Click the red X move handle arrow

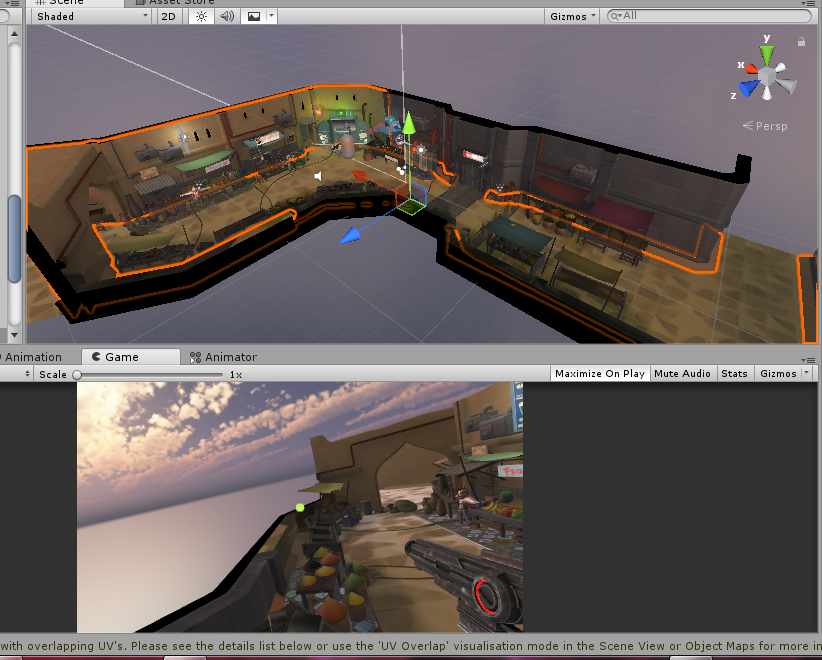pyautogui.click(x=359, y=176)
